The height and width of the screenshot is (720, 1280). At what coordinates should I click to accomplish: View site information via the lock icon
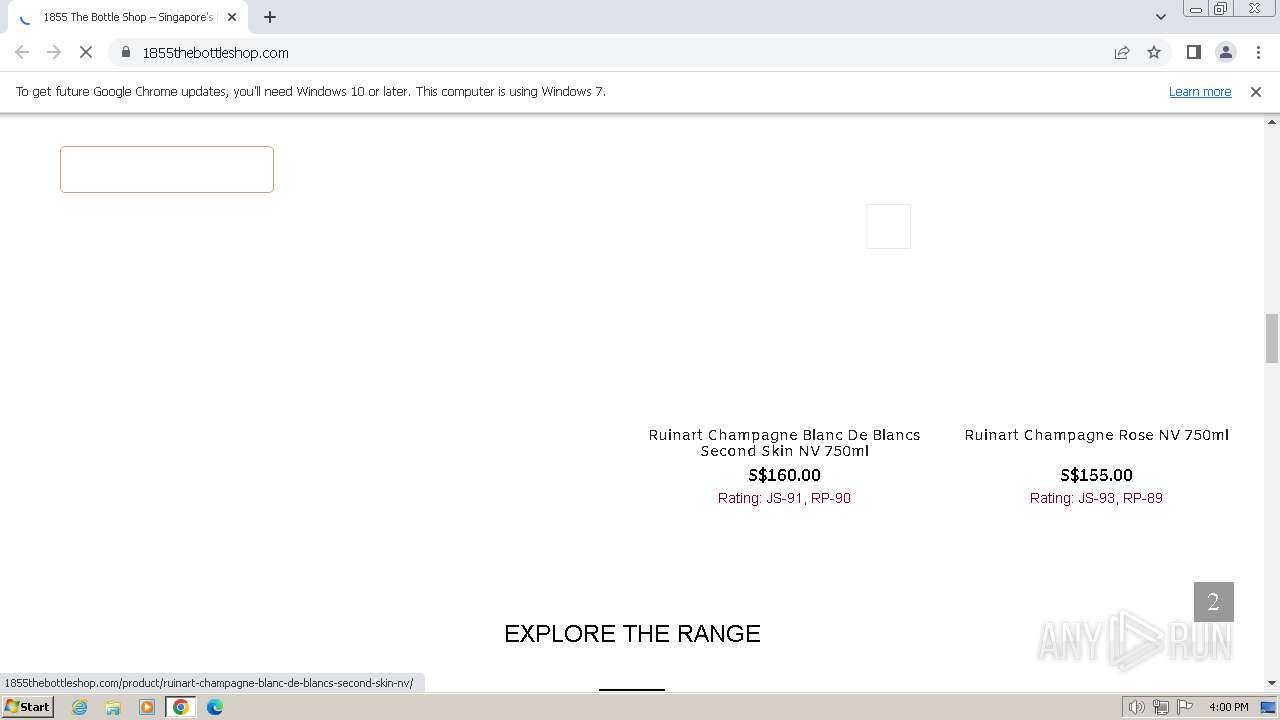click(126, 52)
